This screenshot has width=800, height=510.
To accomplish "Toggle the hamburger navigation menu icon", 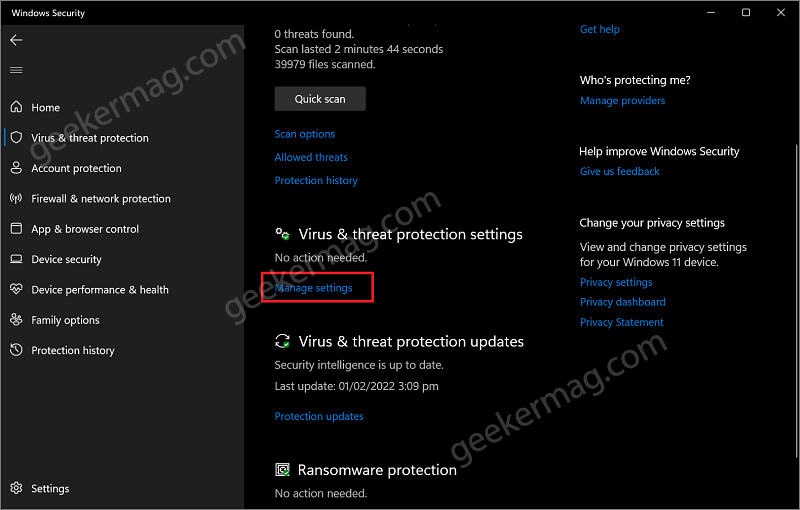I will (16, 70).
